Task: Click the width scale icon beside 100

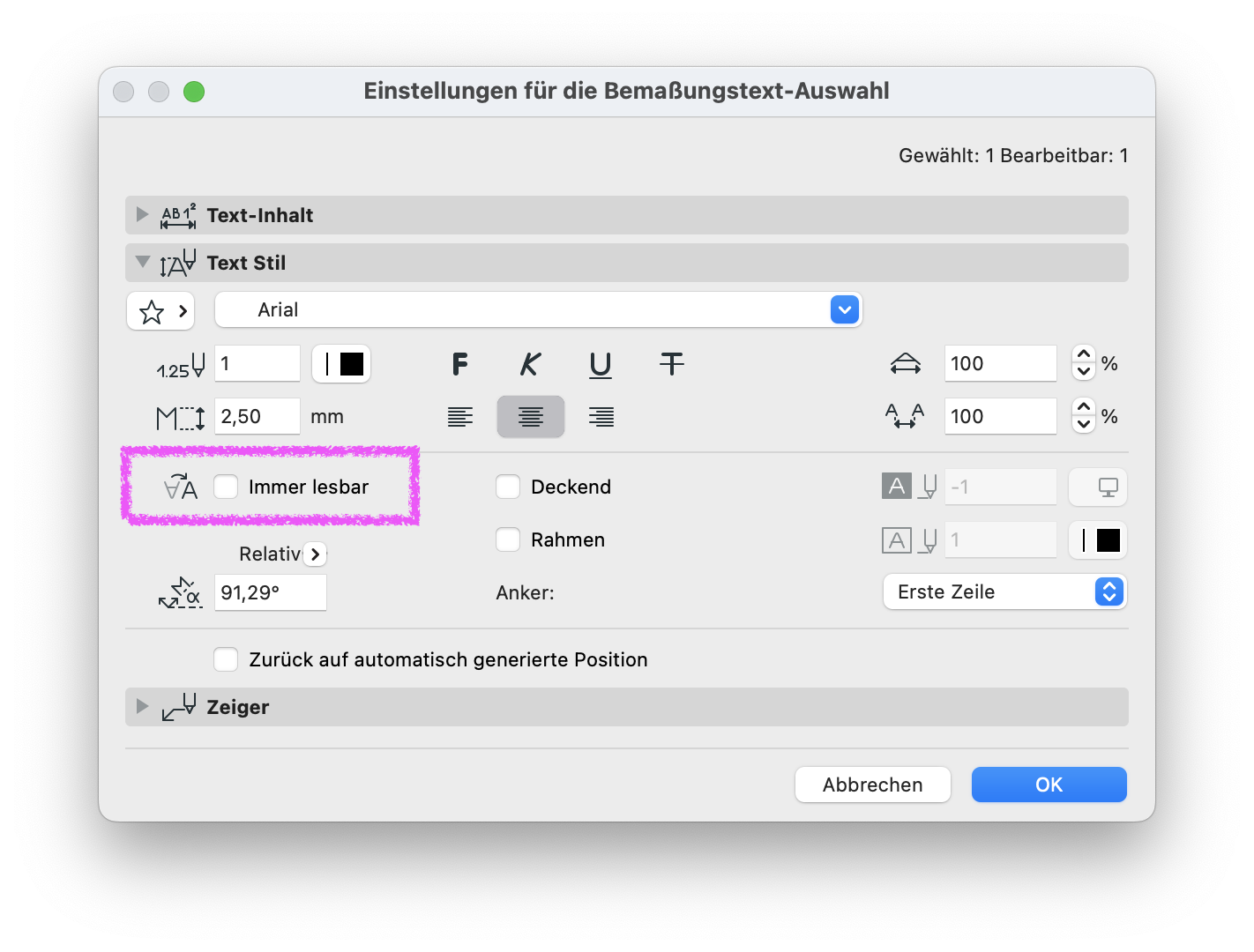Action: 906,364
